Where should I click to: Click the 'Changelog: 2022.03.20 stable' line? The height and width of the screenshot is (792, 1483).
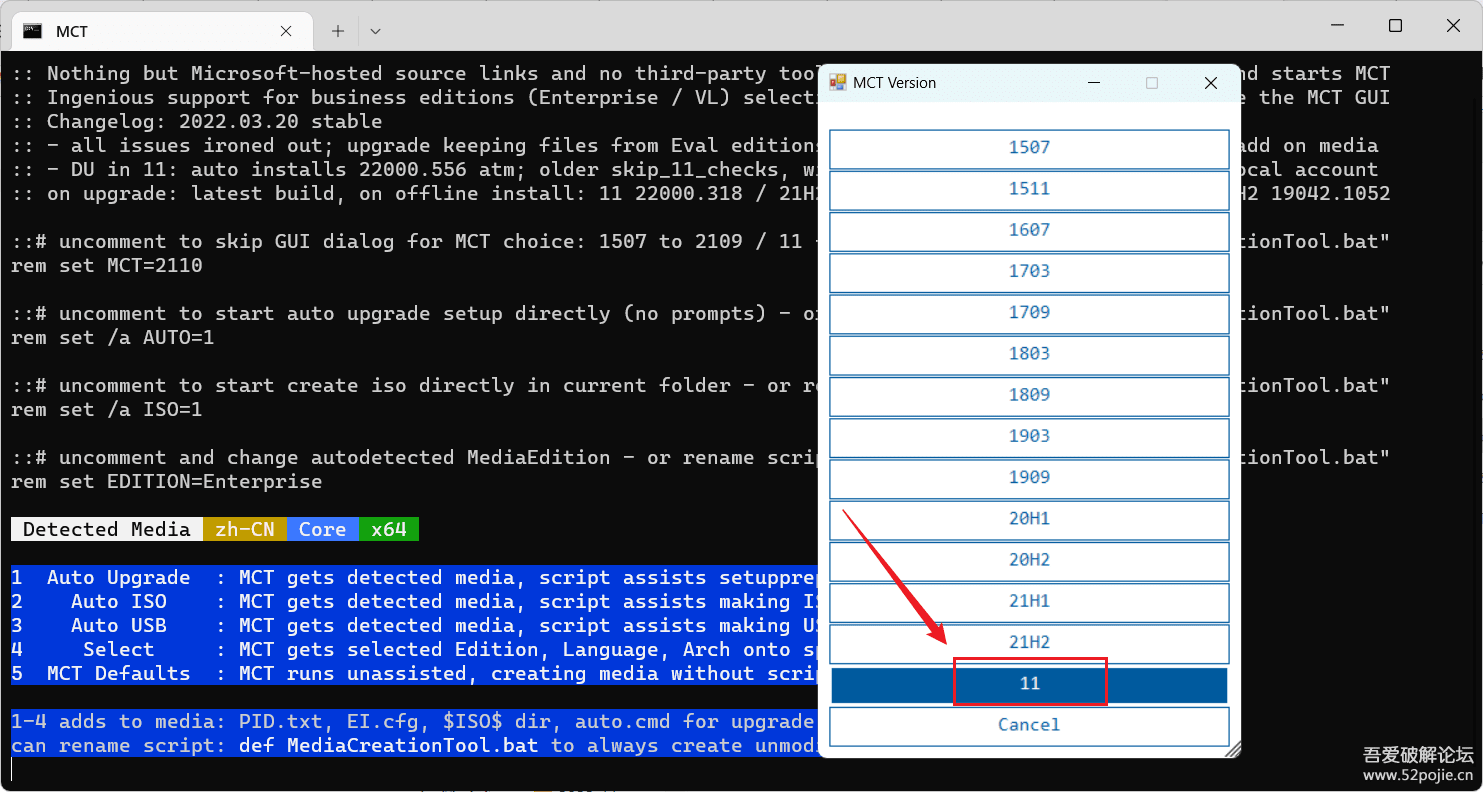coord(197,122)
